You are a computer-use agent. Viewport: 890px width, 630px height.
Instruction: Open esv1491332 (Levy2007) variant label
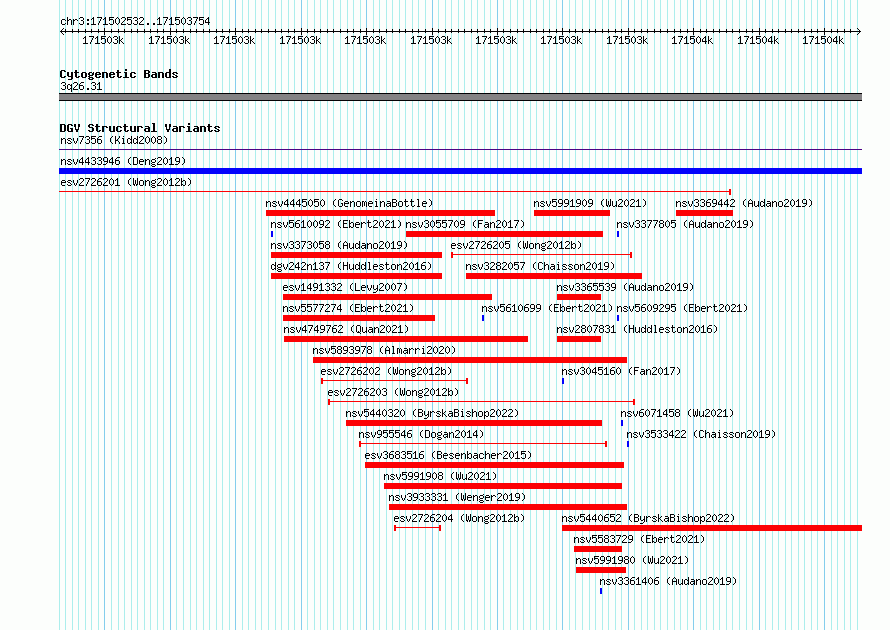pos(345,287)
